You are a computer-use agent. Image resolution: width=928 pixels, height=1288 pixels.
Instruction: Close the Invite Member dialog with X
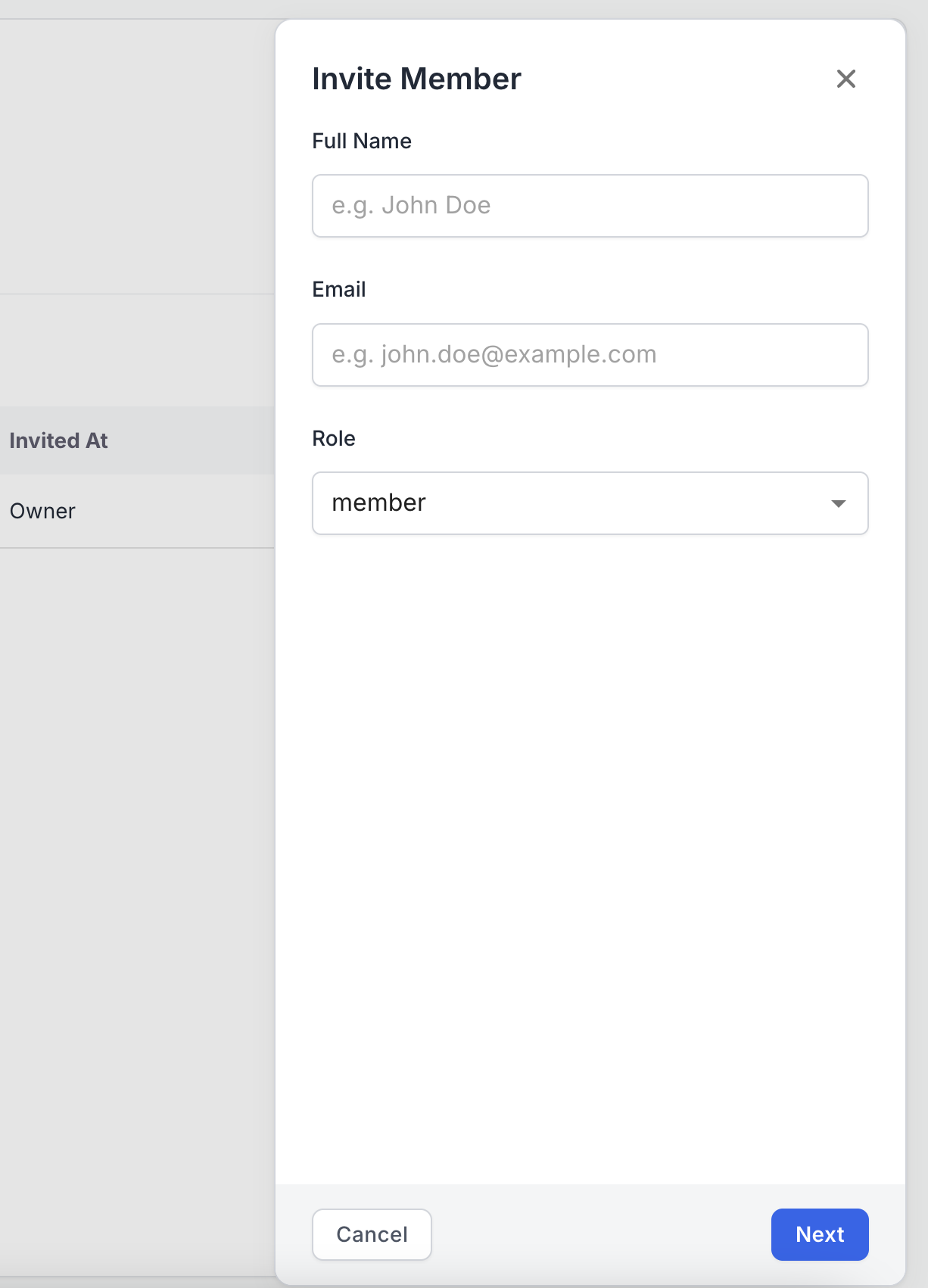845,79
